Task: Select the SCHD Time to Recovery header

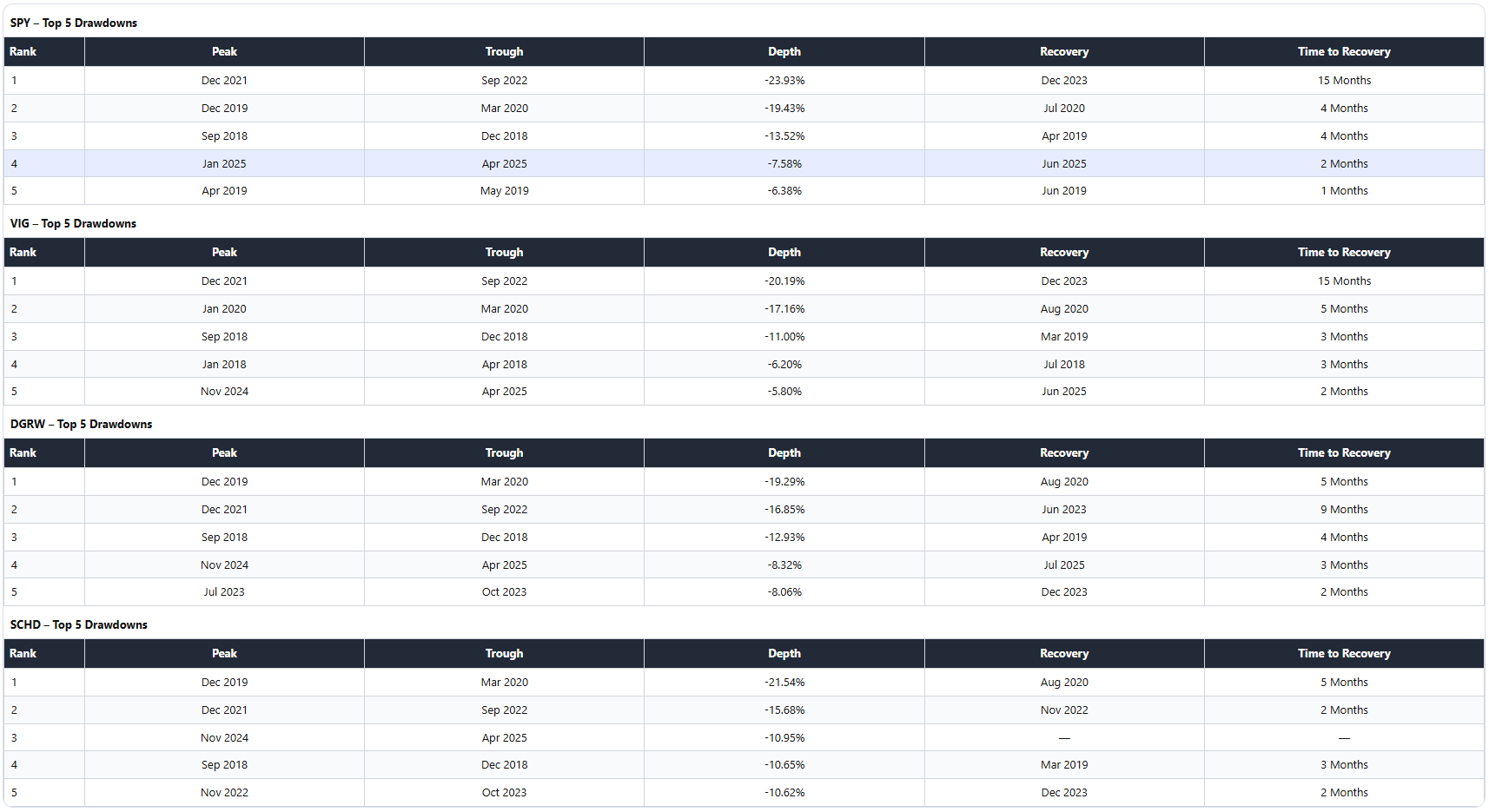Action: pos(1344,654)
